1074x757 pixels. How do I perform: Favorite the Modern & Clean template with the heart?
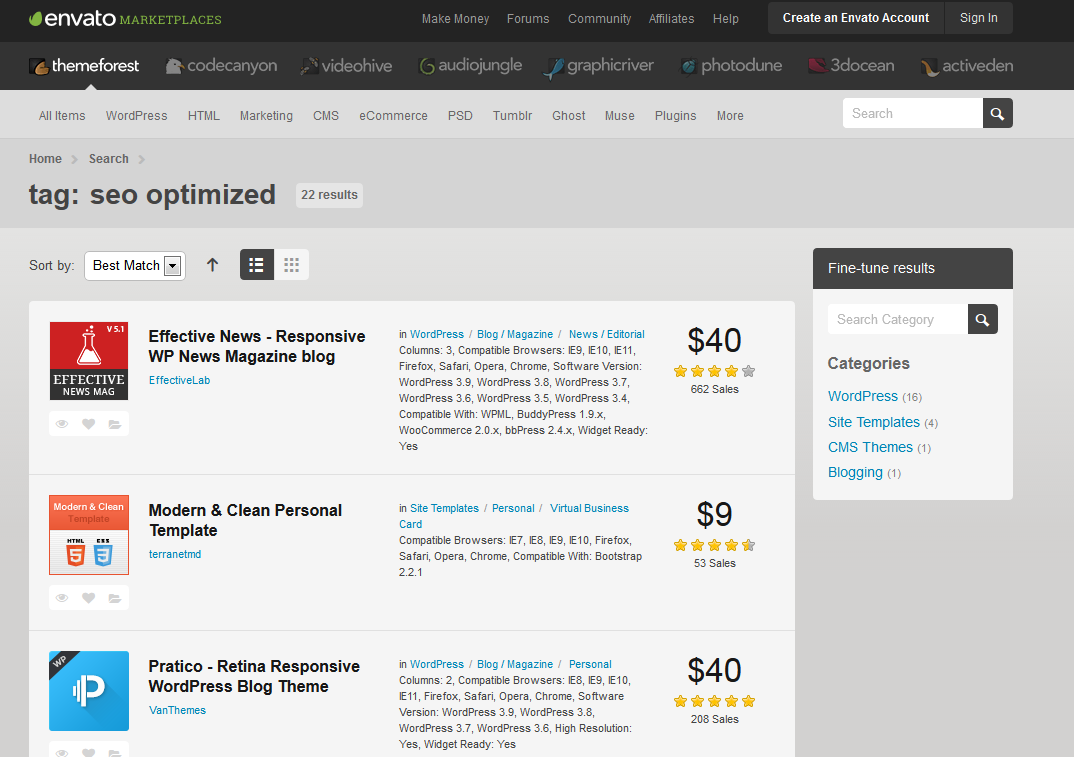click(x=88, y=598)
